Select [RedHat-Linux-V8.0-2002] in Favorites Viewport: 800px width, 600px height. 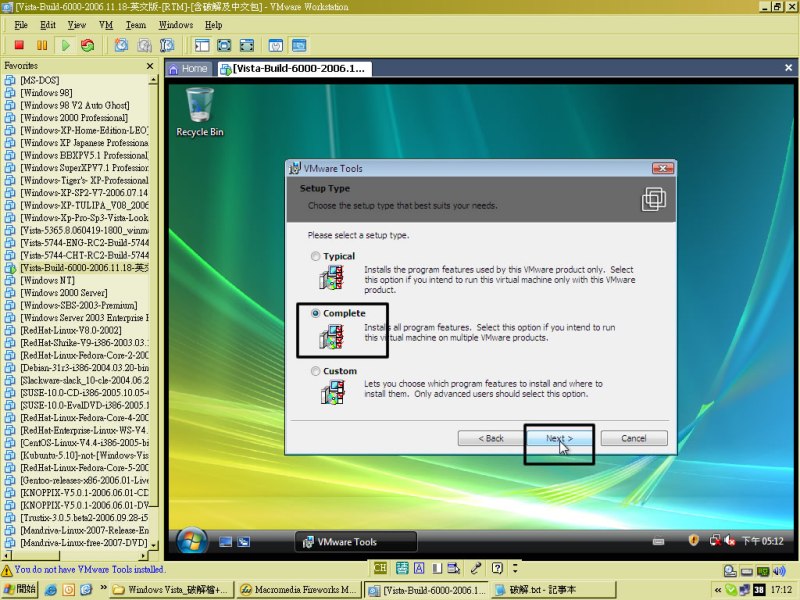71,331
